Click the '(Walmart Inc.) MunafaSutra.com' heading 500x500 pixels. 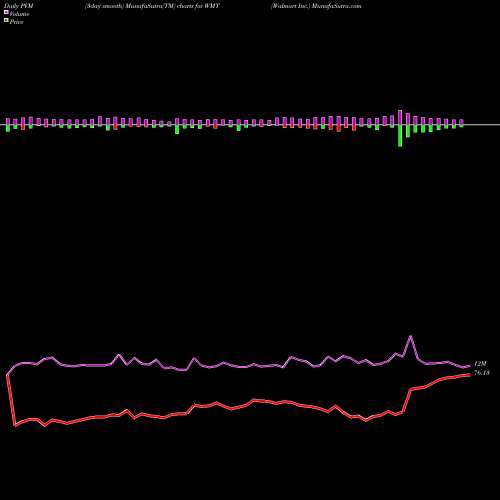point(316,6)
